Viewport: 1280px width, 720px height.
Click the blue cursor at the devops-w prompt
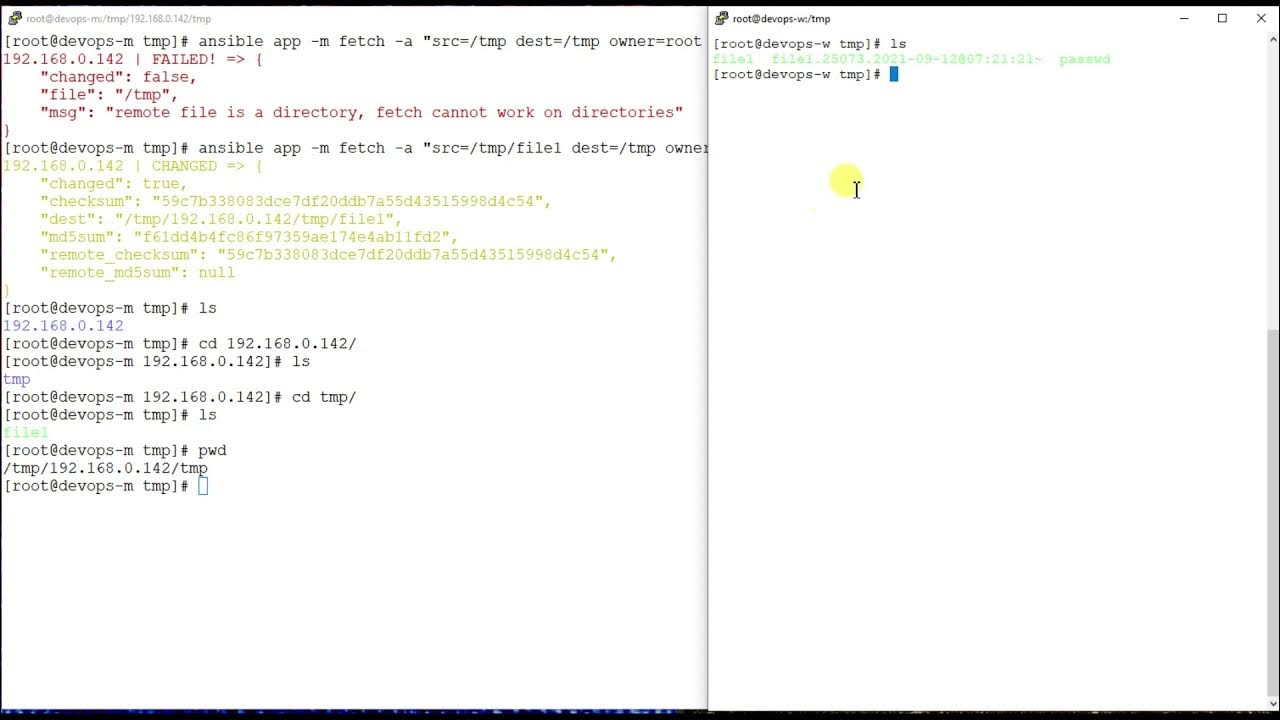click(x=894, y=74)
